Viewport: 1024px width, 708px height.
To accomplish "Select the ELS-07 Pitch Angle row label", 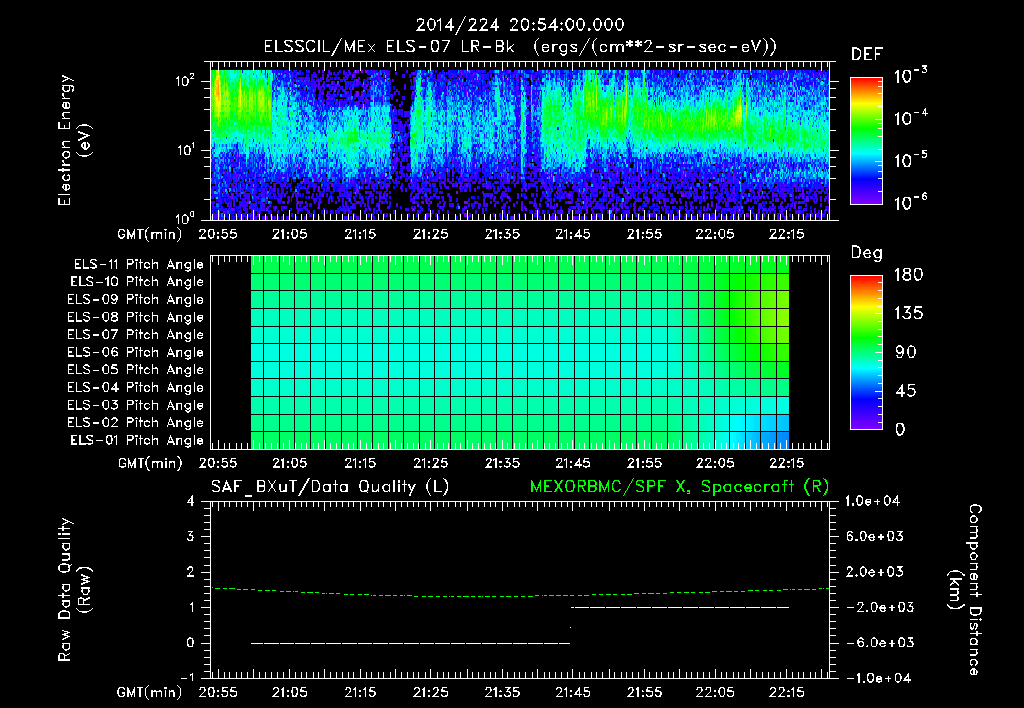I will click(136, 334).
